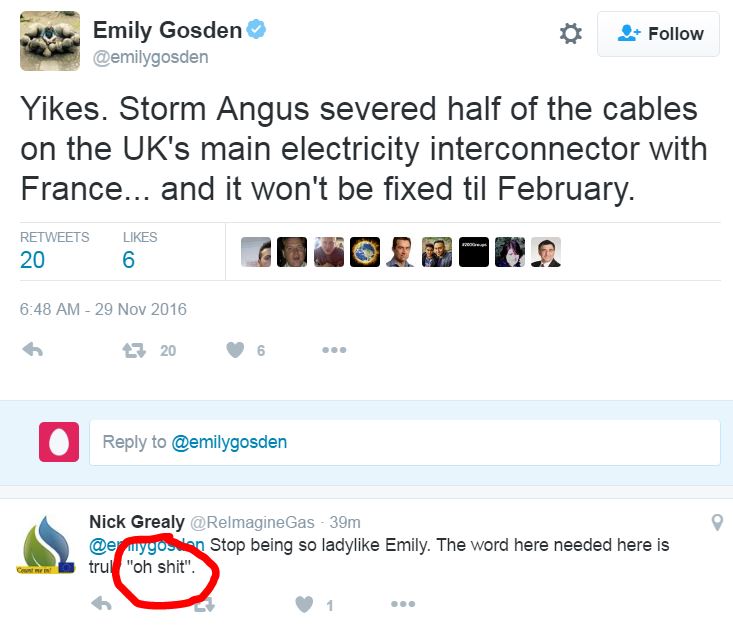Click in the Reply to @emilygosden field
Viewport: 733px width, 625px height.
pos(404,442)
